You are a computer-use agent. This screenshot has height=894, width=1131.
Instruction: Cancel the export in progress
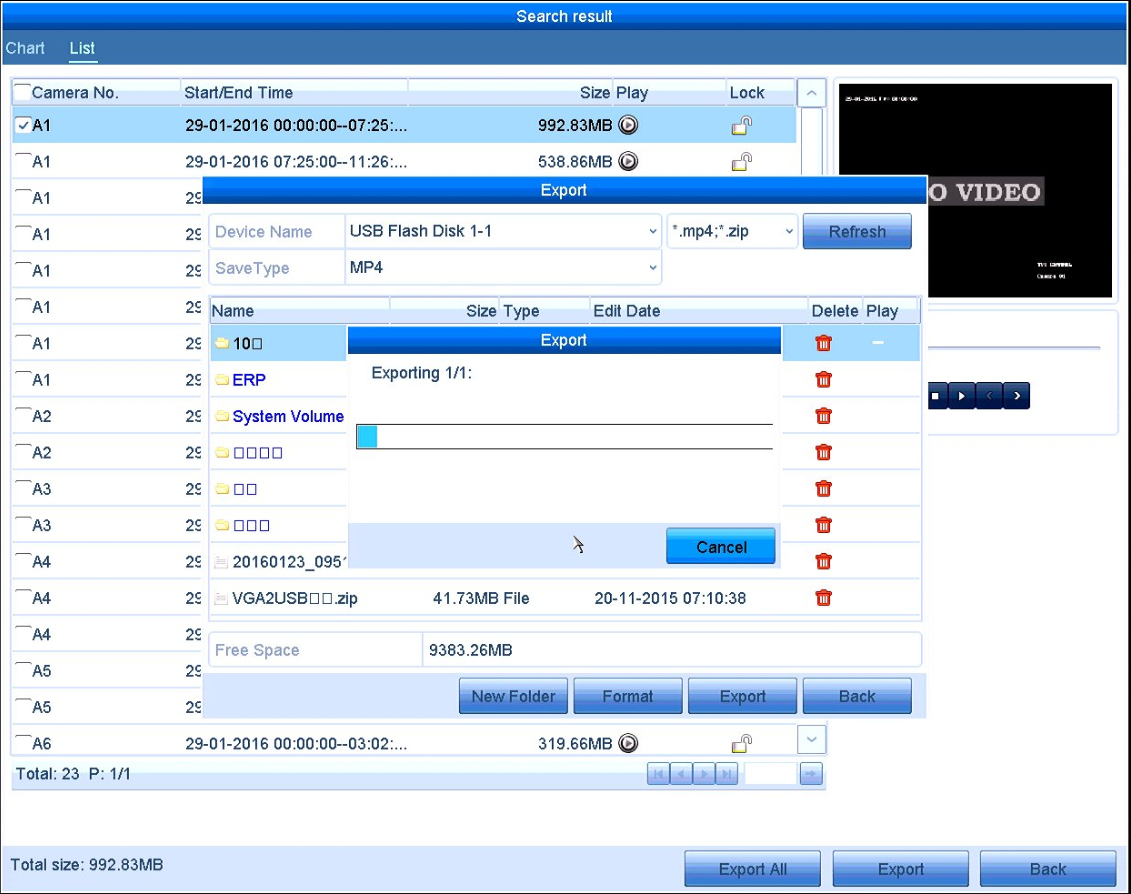point(721,546)
